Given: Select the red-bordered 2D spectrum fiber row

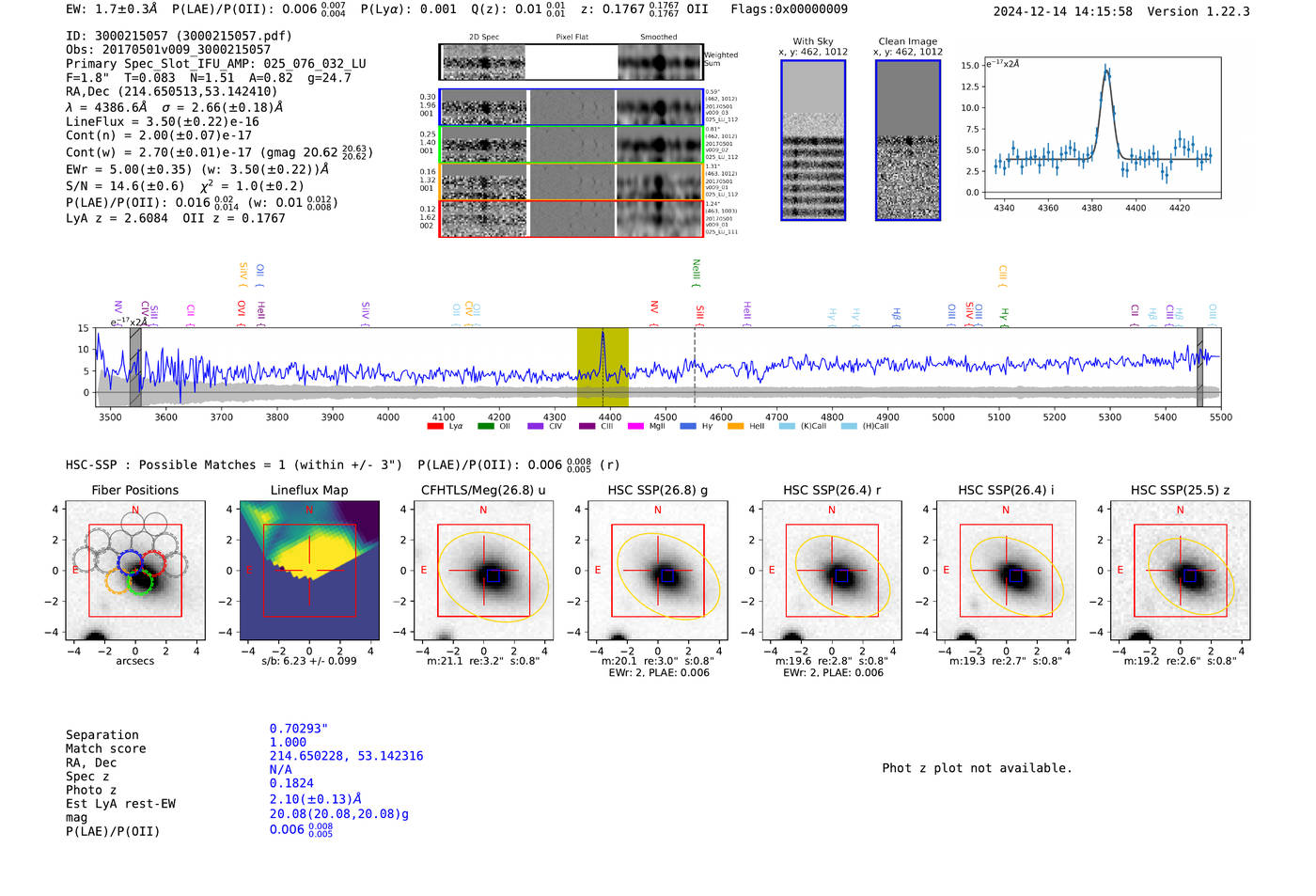Looking at the screenshot, I should click(x=571, y=217).
